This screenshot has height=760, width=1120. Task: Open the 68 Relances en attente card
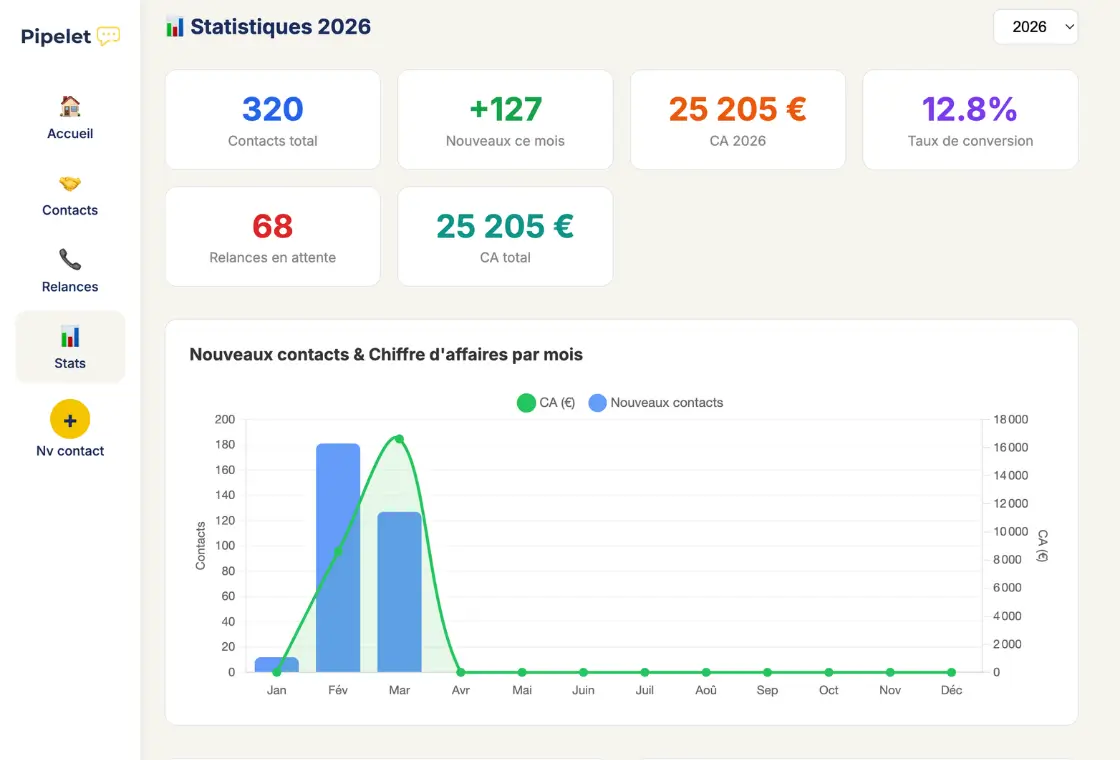(x=272, y=236)
